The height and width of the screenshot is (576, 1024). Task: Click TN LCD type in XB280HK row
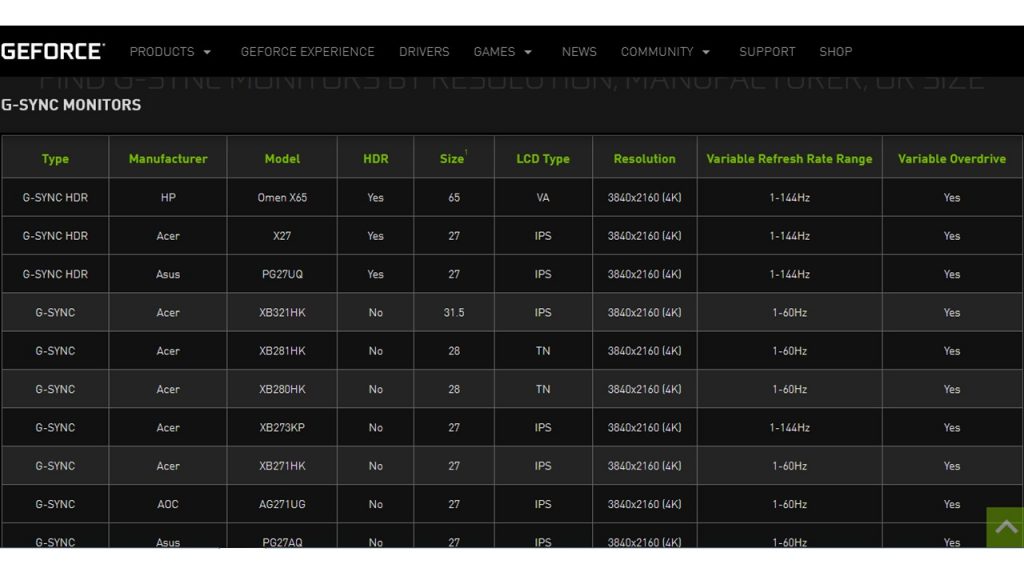pos(543,389)
